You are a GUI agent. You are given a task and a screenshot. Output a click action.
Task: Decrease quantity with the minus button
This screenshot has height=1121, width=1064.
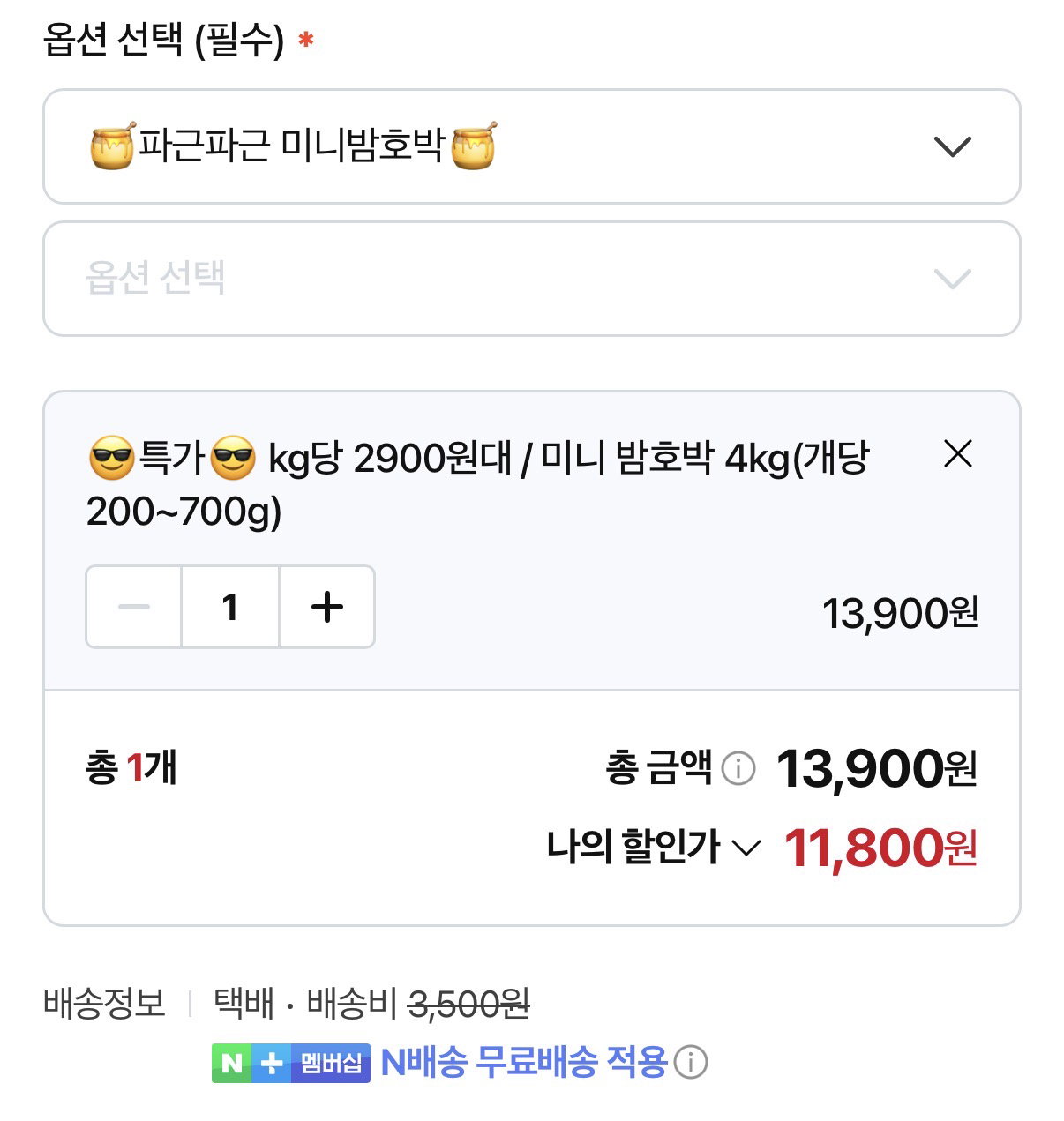coord(134,607)
